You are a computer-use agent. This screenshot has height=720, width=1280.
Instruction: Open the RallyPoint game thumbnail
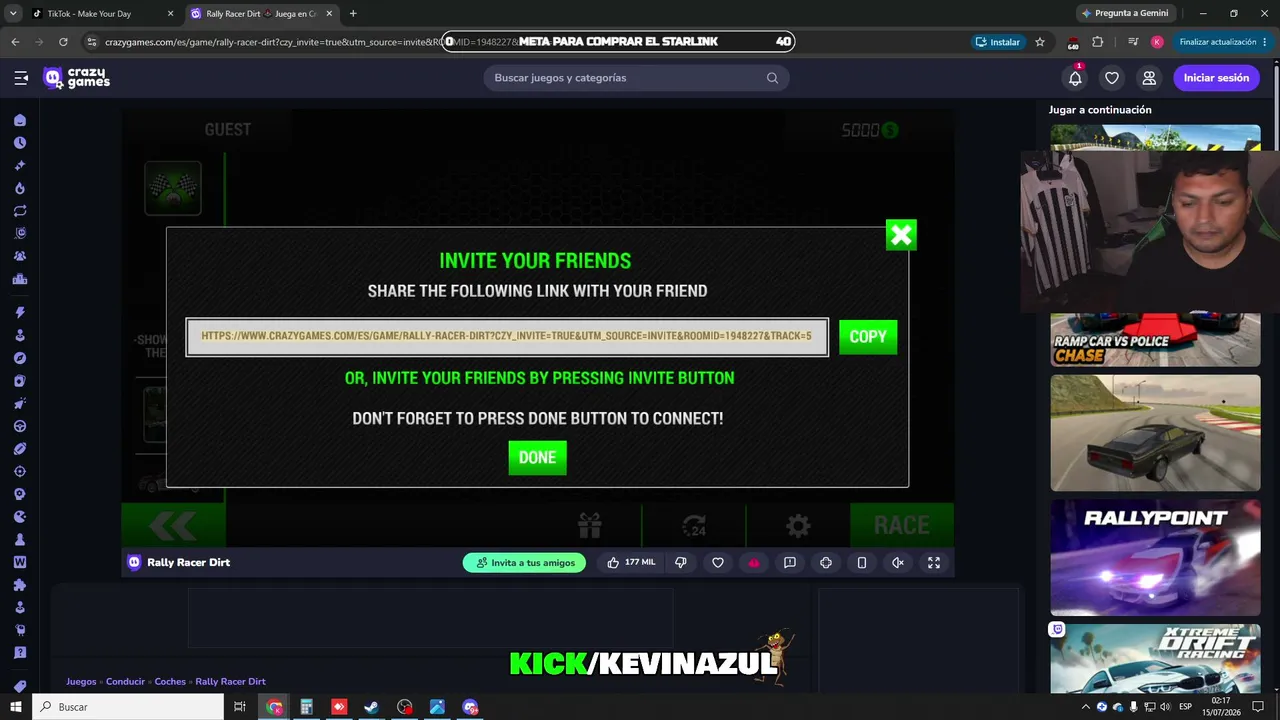[x=1155, y=558]
